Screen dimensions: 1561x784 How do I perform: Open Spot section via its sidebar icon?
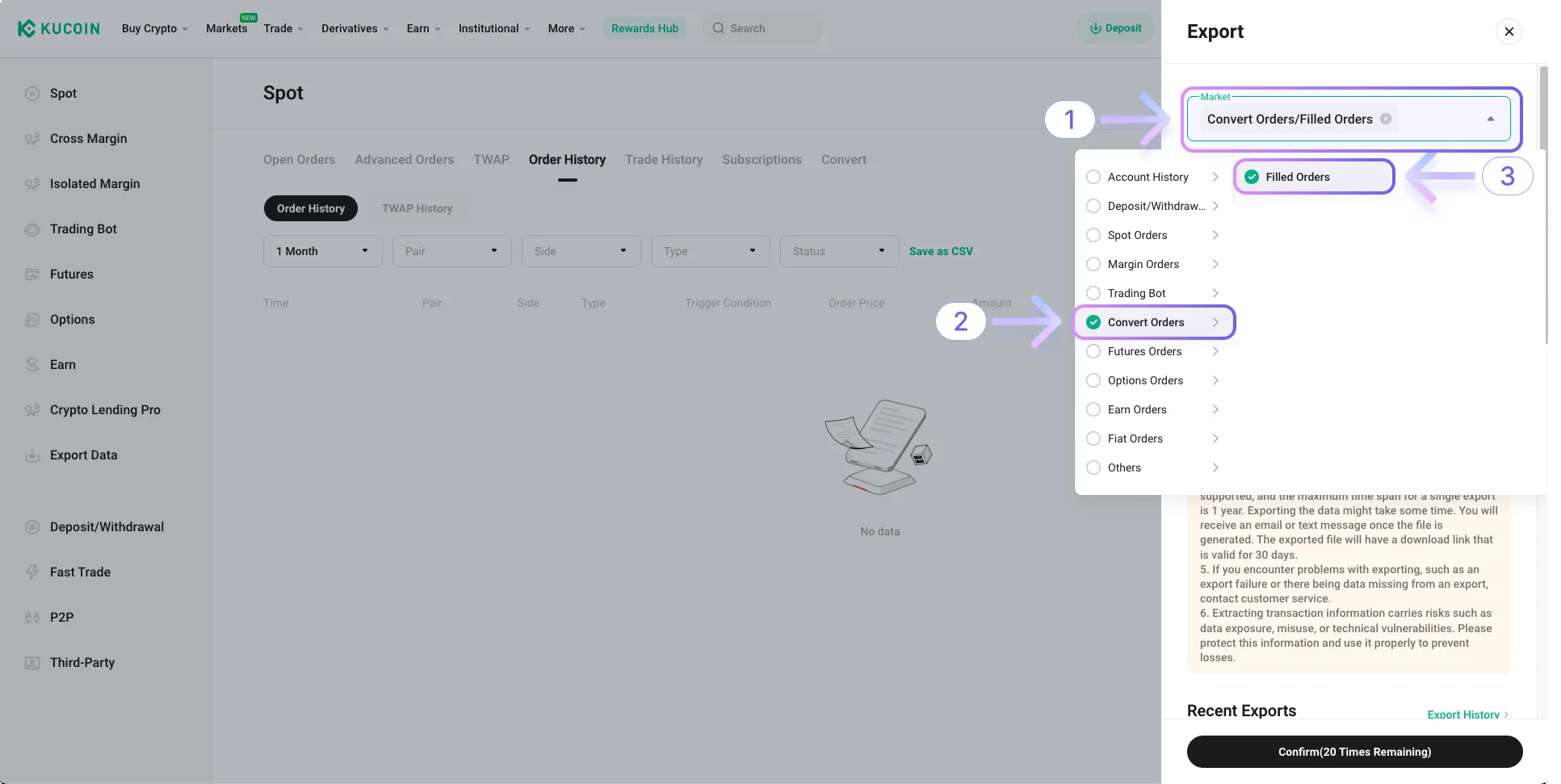(x=32, y=94)
